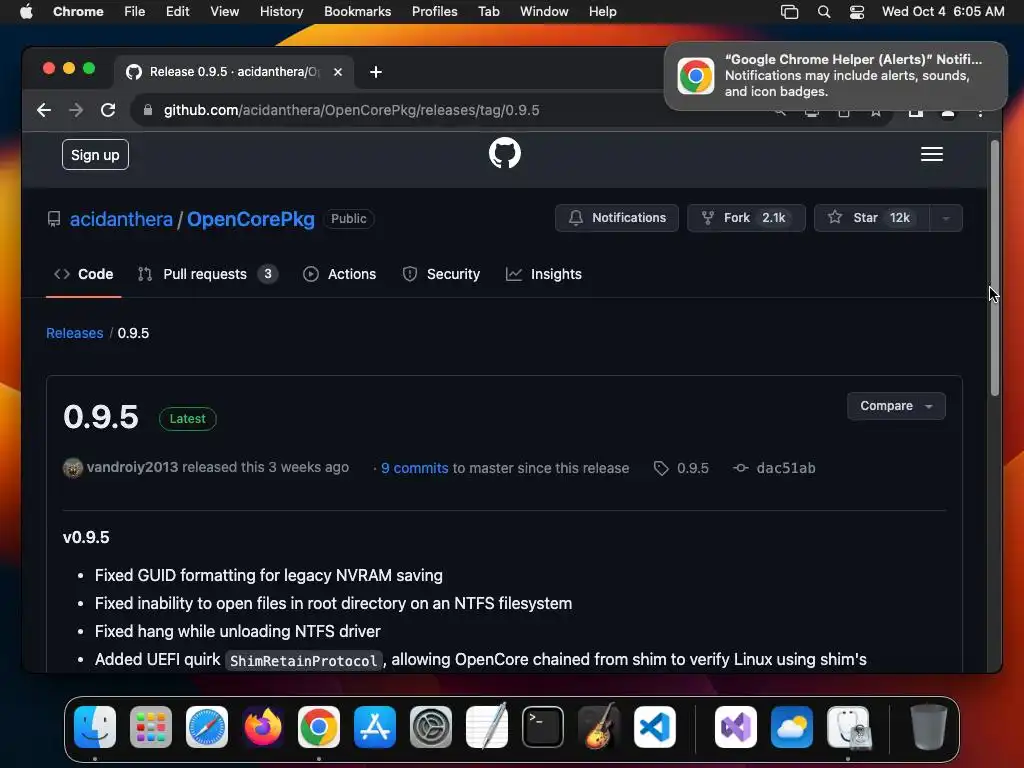Switch to the Actions tab
The image size is (1024, 768).
(x=340, y=274)
